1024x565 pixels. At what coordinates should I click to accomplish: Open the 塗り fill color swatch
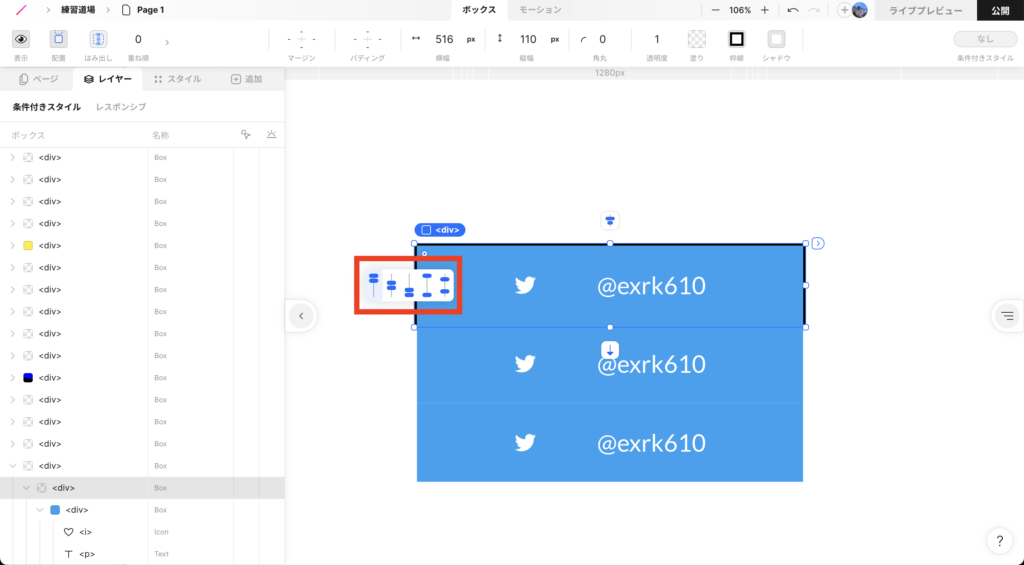[697, 39]
